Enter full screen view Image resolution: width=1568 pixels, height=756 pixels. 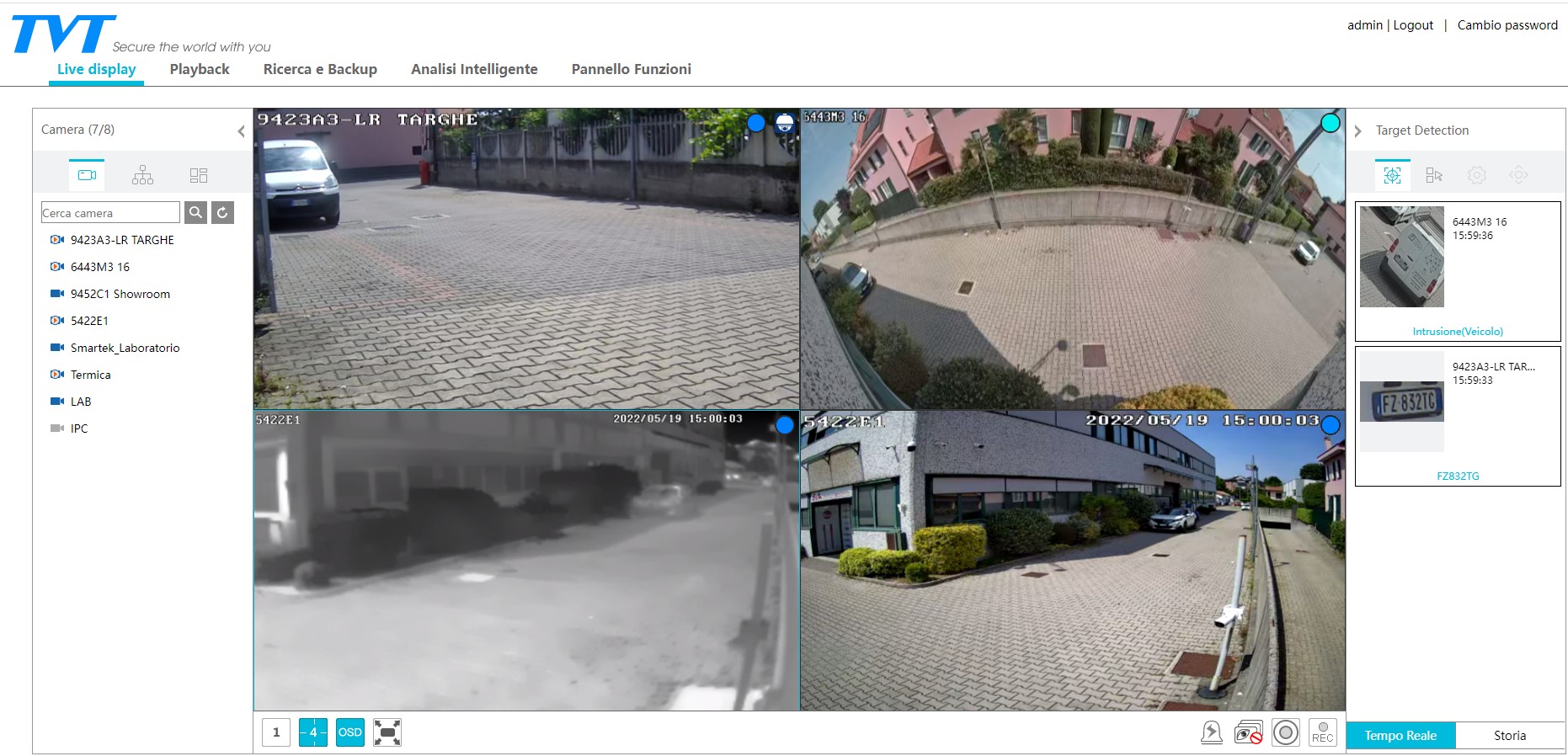[387, 732]
